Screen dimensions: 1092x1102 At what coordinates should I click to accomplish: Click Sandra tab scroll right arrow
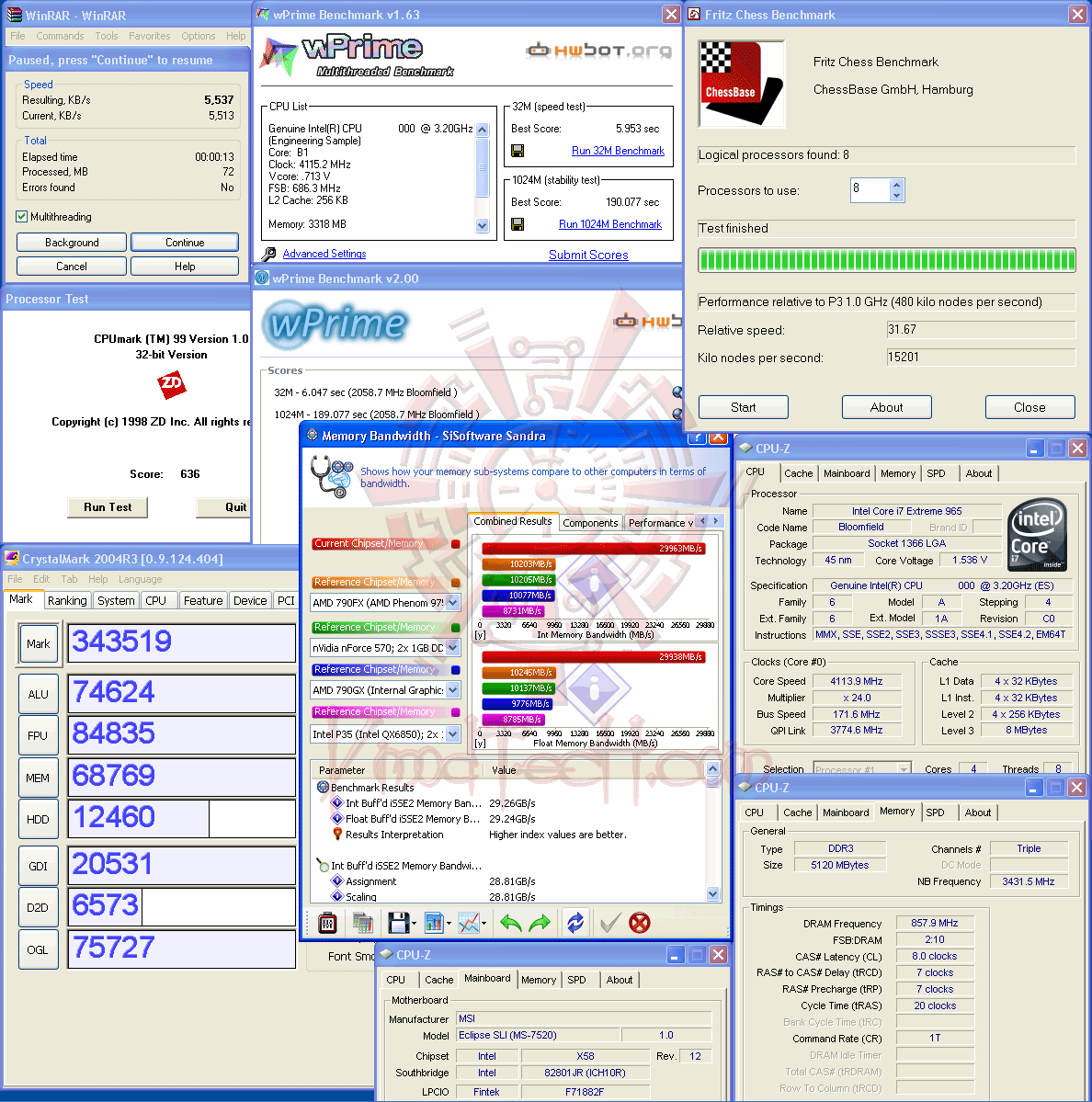pyautogui.click(x=716, y=521)
